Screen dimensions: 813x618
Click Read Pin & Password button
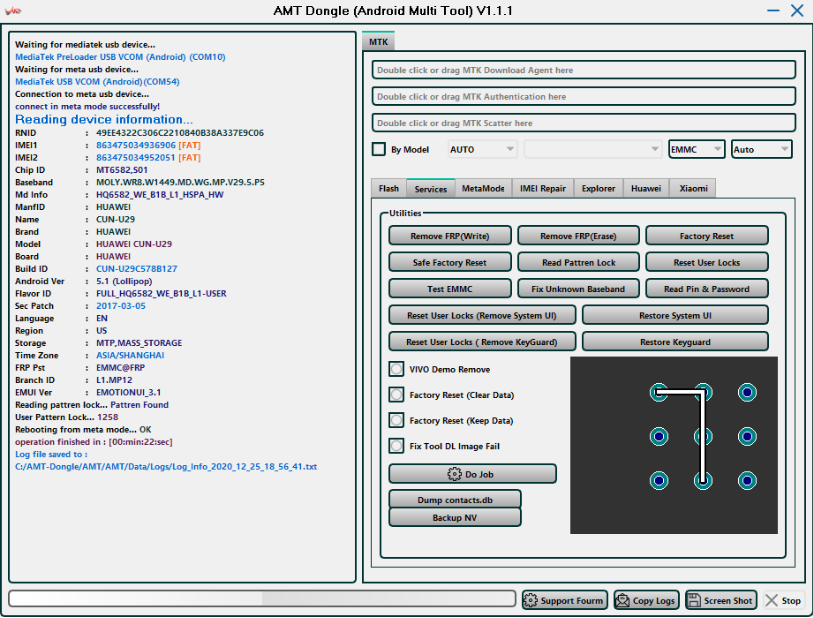[x=707, y=288]
